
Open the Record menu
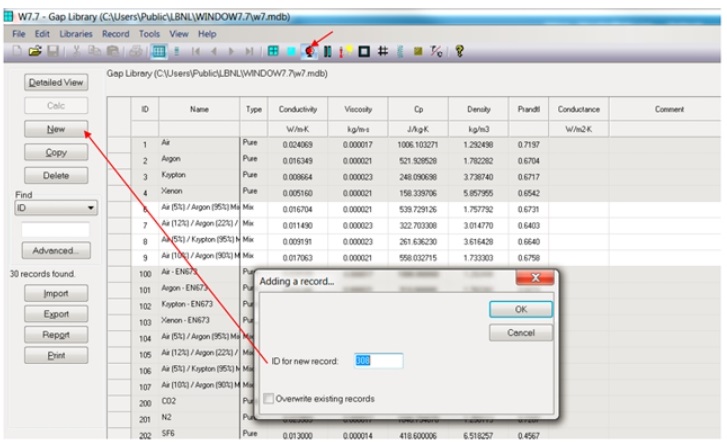pyautogui.click(x=119, y=34)
